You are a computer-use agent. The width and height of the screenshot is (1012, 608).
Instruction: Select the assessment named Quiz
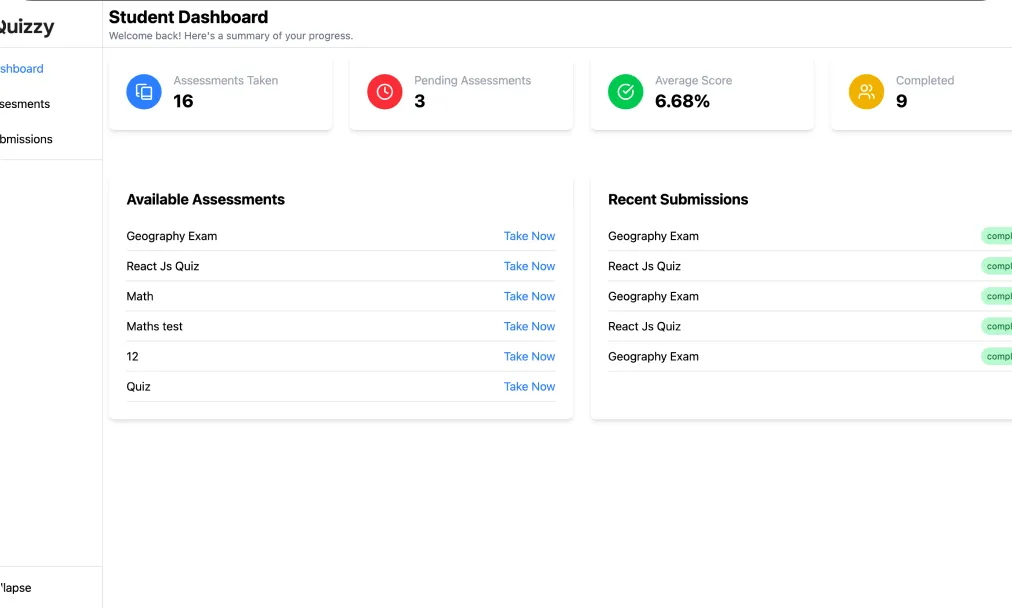(138, 387)
